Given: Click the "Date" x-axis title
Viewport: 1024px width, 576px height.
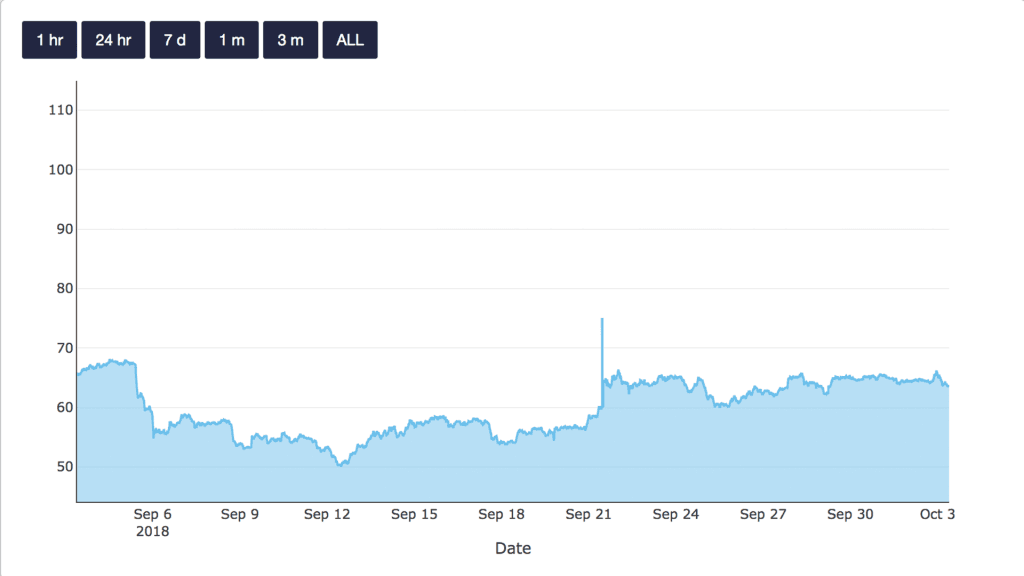Looking at the screenshot, I should tap(513, 548).
